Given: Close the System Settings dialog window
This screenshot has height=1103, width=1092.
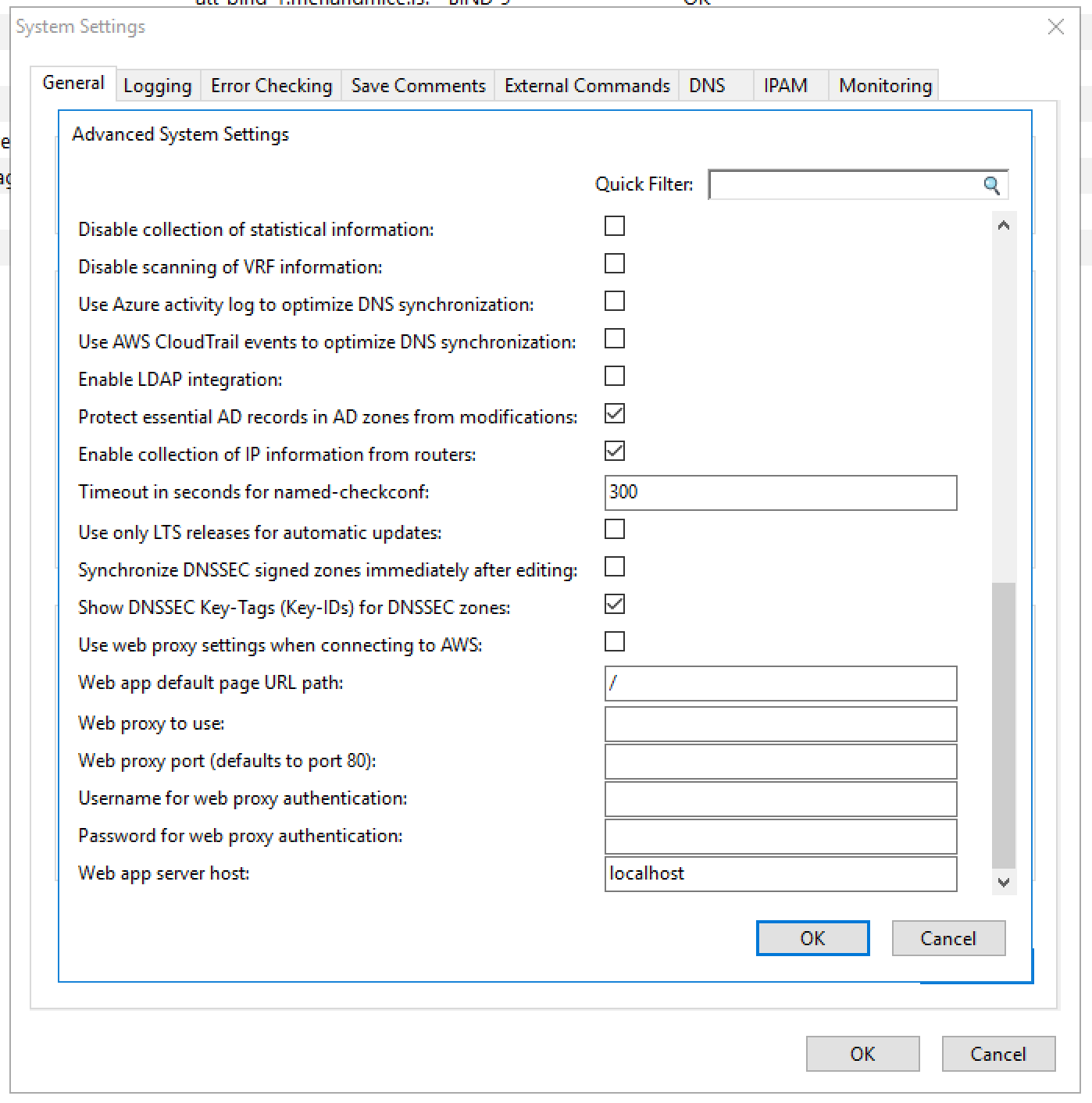Looking at the screenshot, I should [x=1055, y=27].
